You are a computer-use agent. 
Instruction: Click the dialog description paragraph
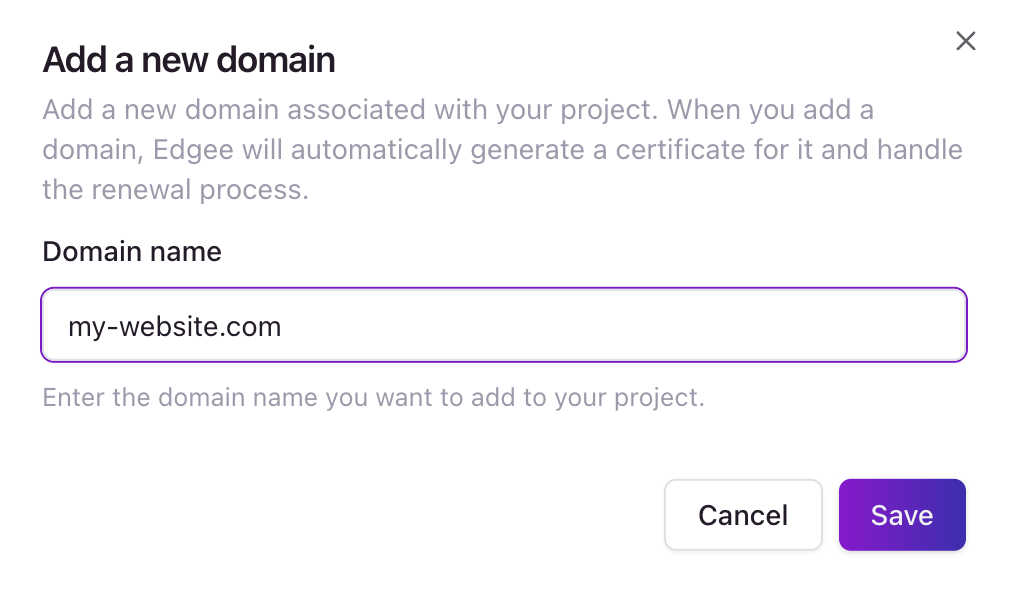coord(500,149)
